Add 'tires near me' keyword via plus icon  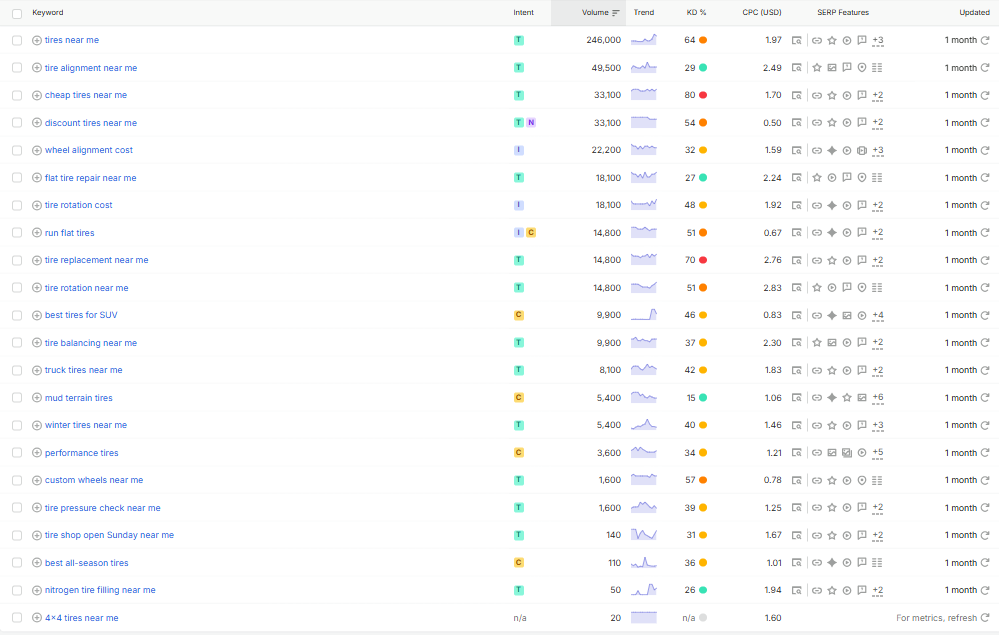pyautogui.click(x=37, y=40)
